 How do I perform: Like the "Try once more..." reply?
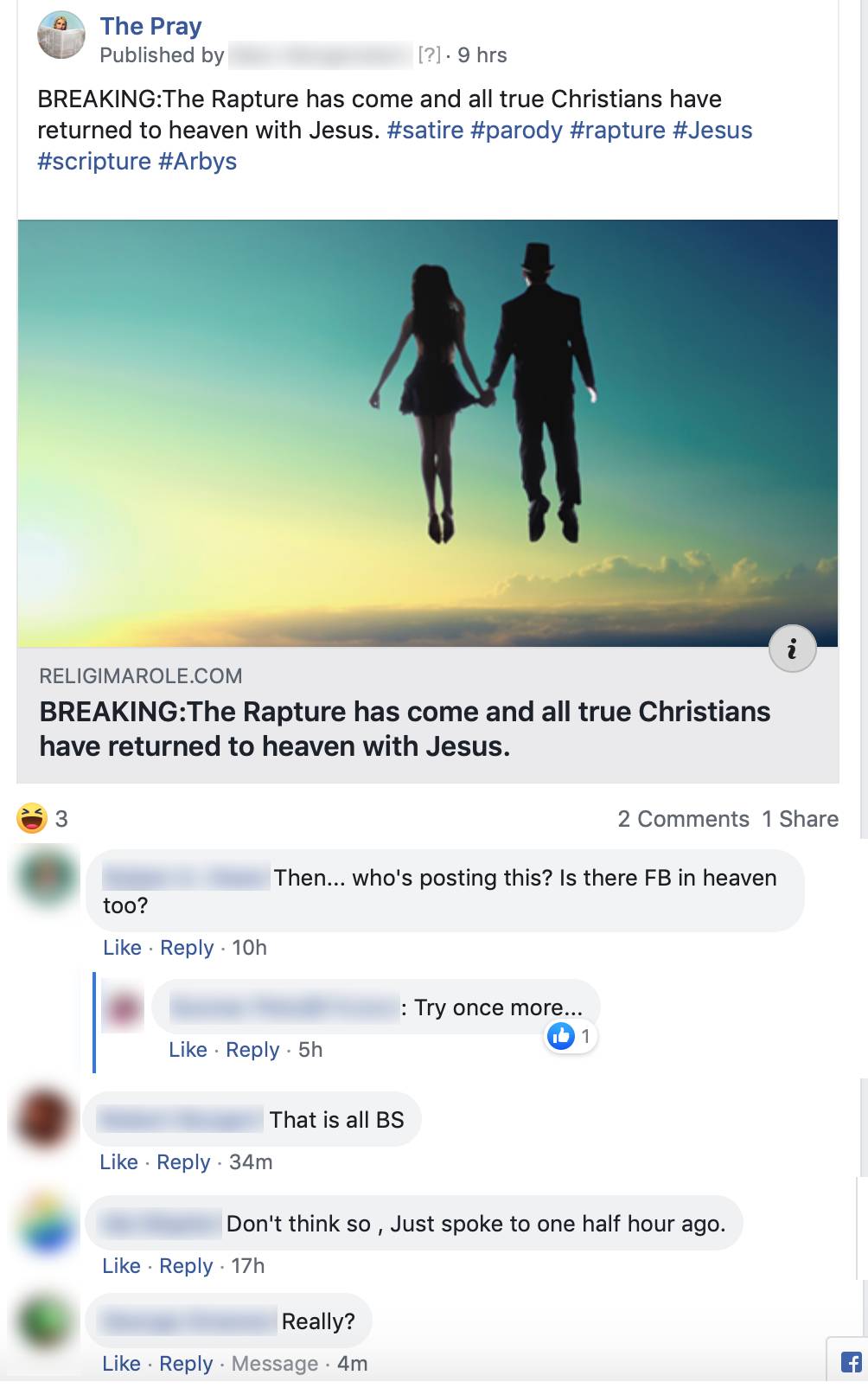coord(188,1050)
